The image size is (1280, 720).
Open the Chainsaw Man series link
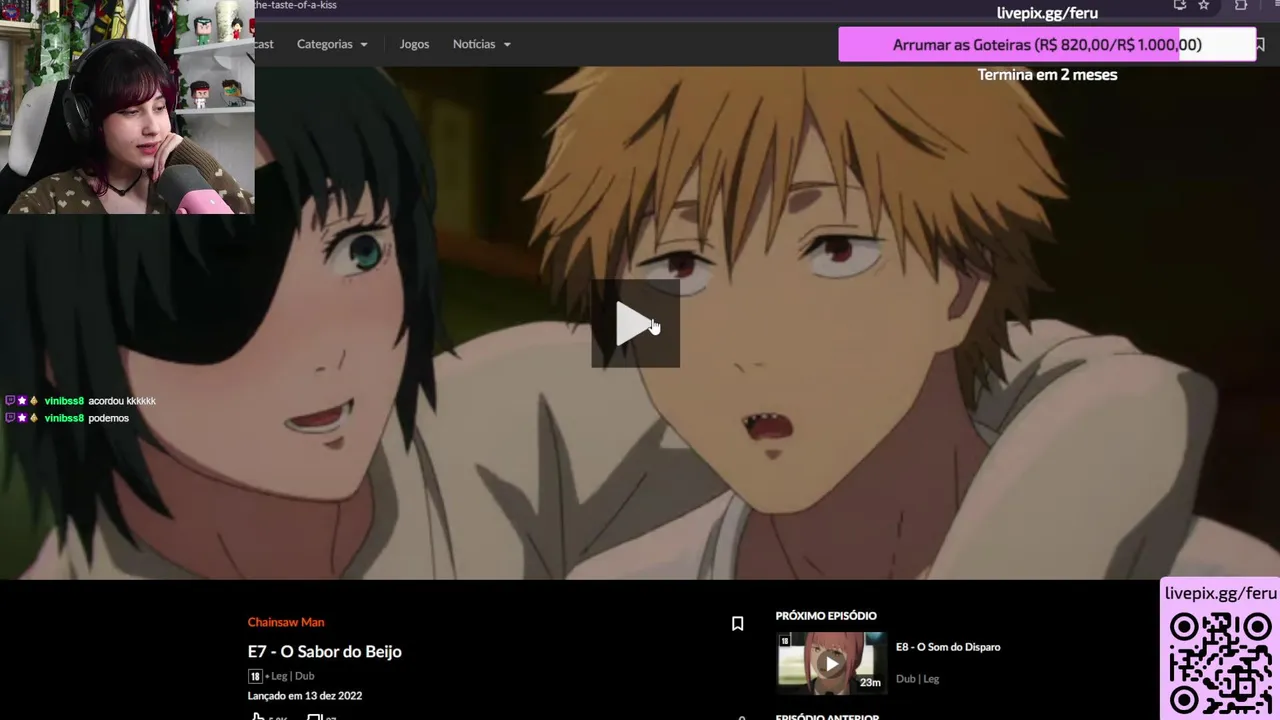coord(286,622)
